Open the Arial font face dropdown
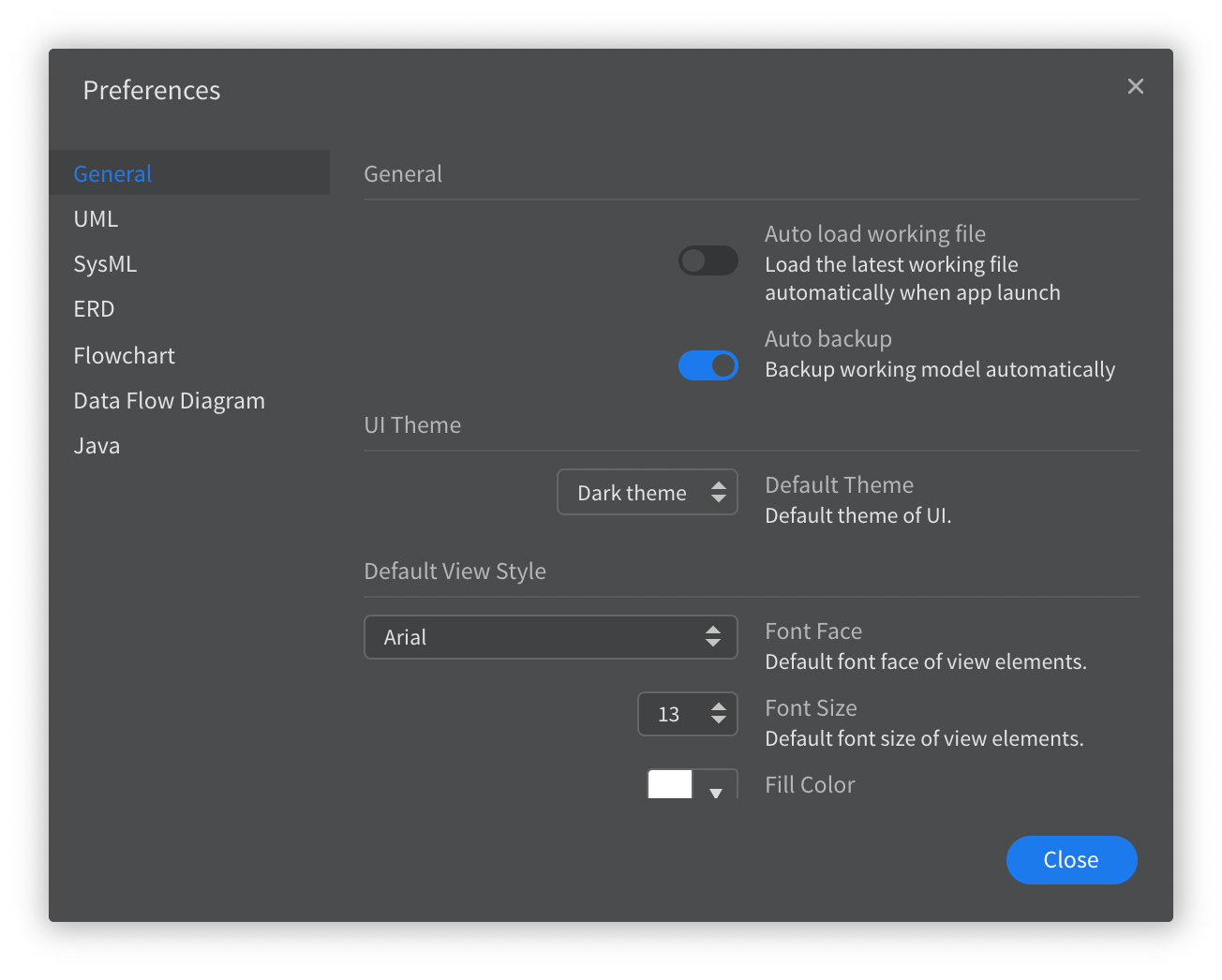1222x980 pixels. coord(550,637)
